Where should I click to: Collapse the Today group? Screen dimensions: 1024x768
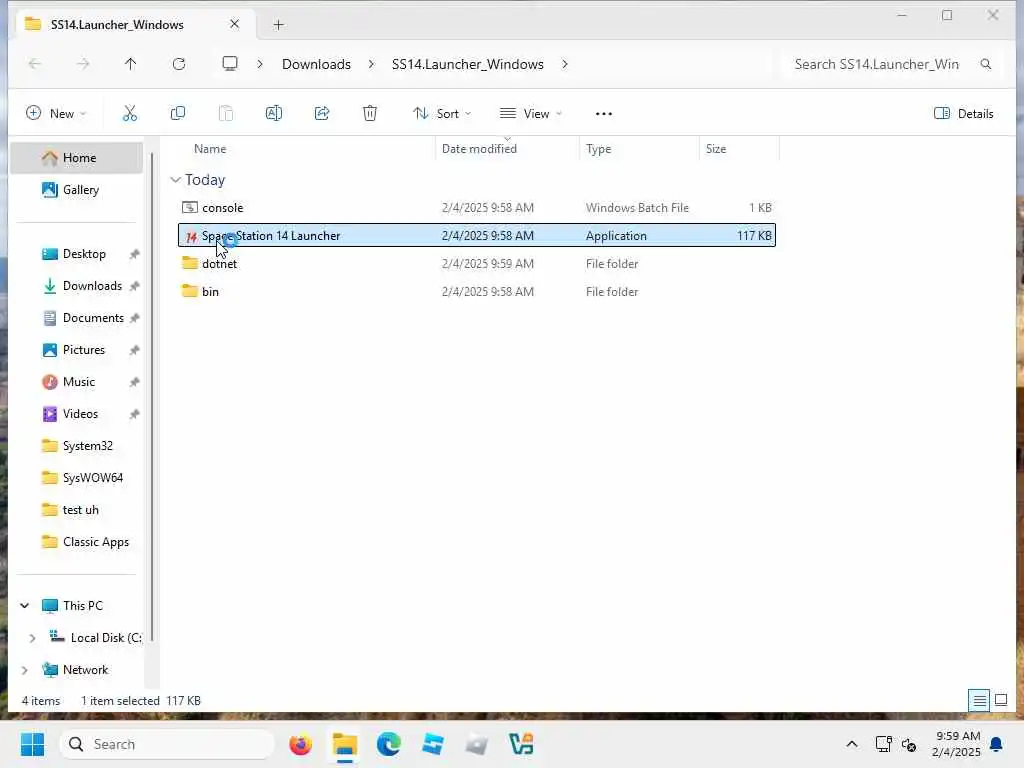click(x=175, y=180)
